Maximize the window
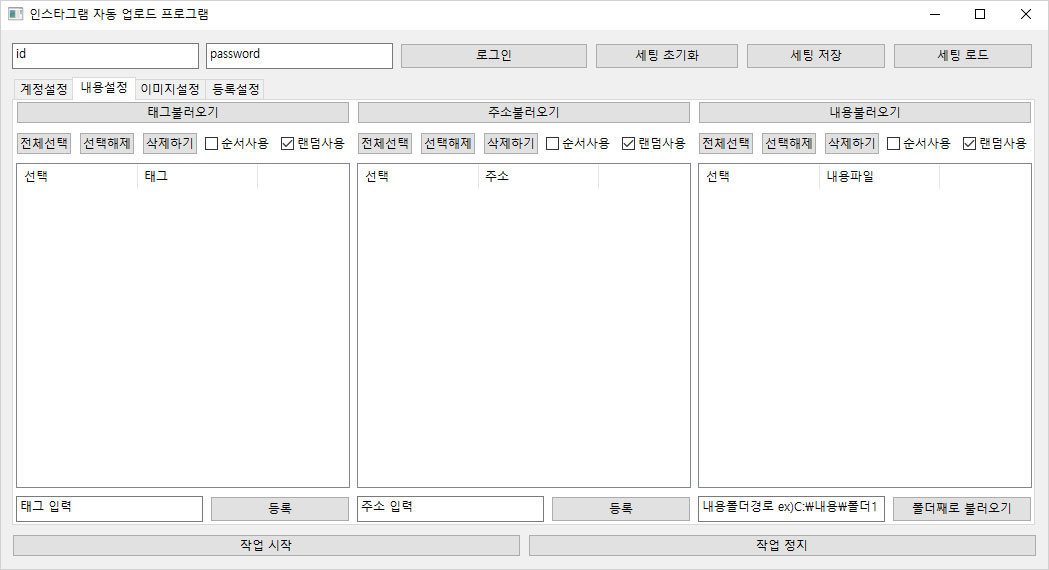The height and width of the screenshot is (570, 1049). click(980, 14)
